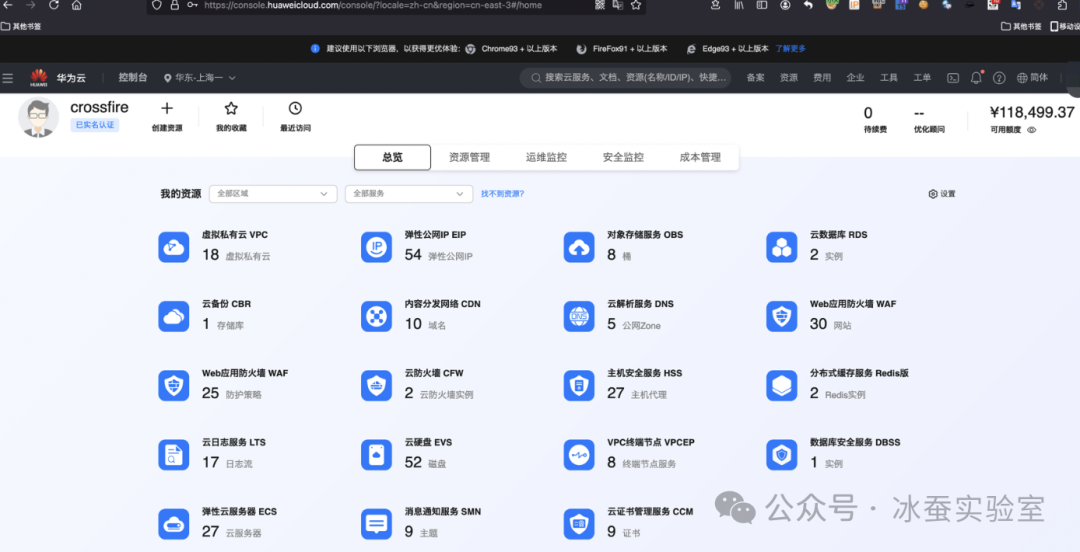The width and height of the screenshot is (1080, 552).
Task: Open the 企业 top menu
Action: pyautogui.click(x=855, y=78)
